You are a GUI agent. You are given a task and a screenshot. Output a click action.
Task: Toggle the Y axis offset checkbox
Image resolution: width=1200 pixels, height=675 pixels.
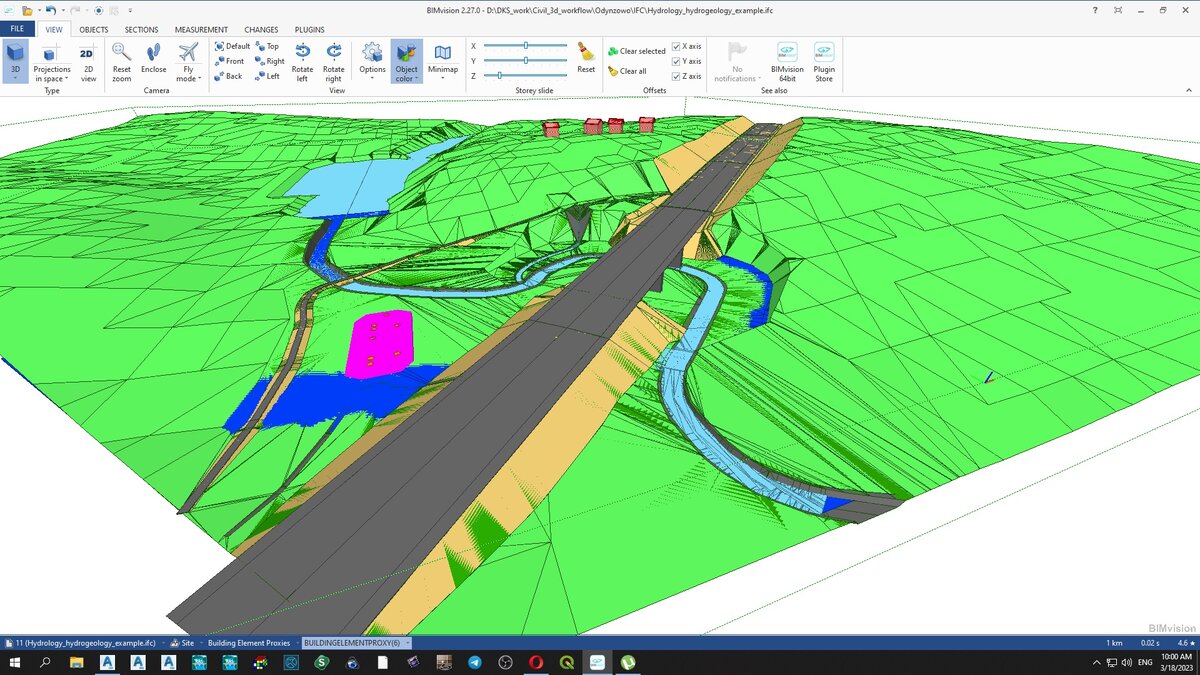click(677, 61)
